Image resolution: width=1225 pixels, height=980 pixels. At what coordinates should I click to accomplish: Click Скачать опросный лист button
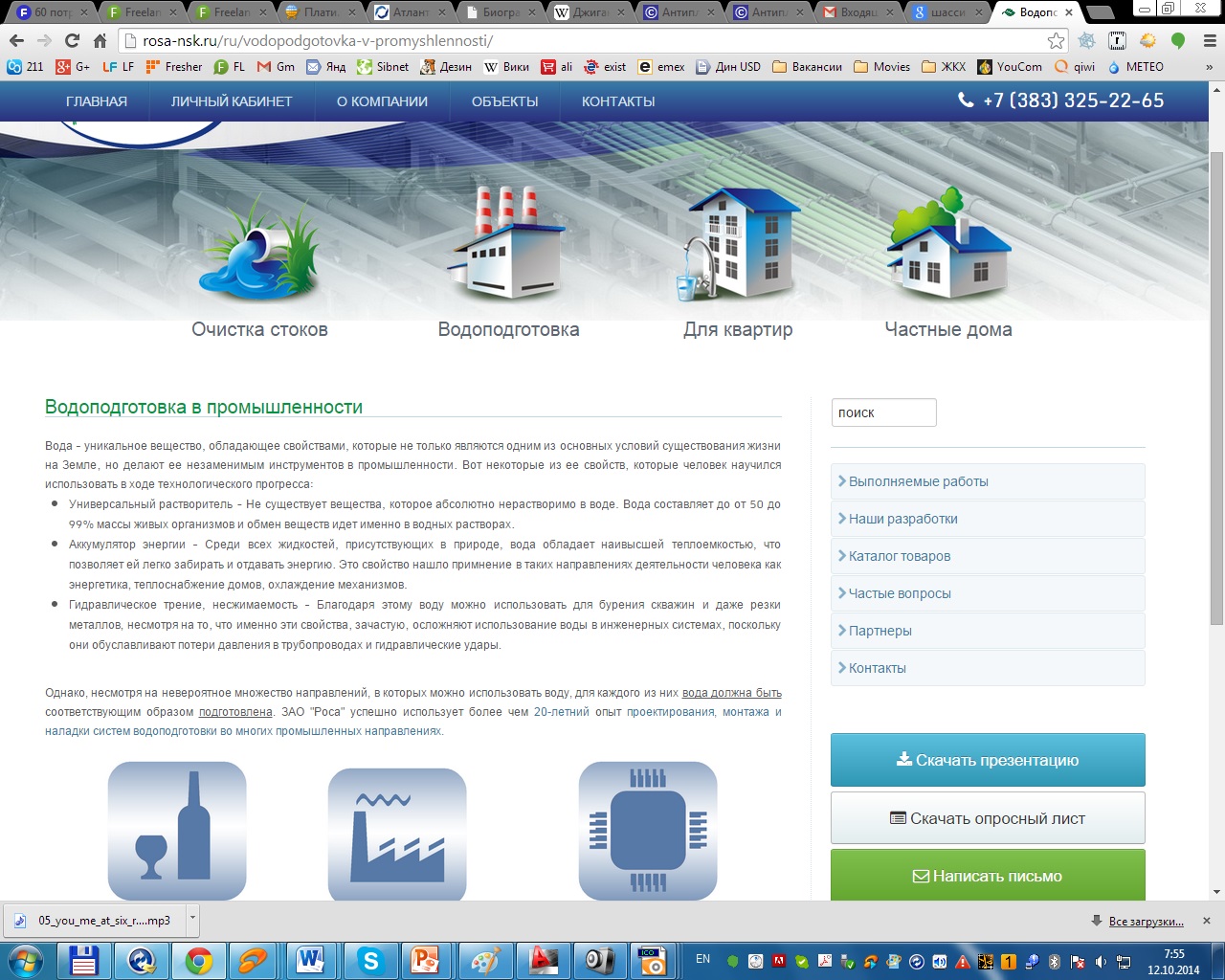(988, 818)
